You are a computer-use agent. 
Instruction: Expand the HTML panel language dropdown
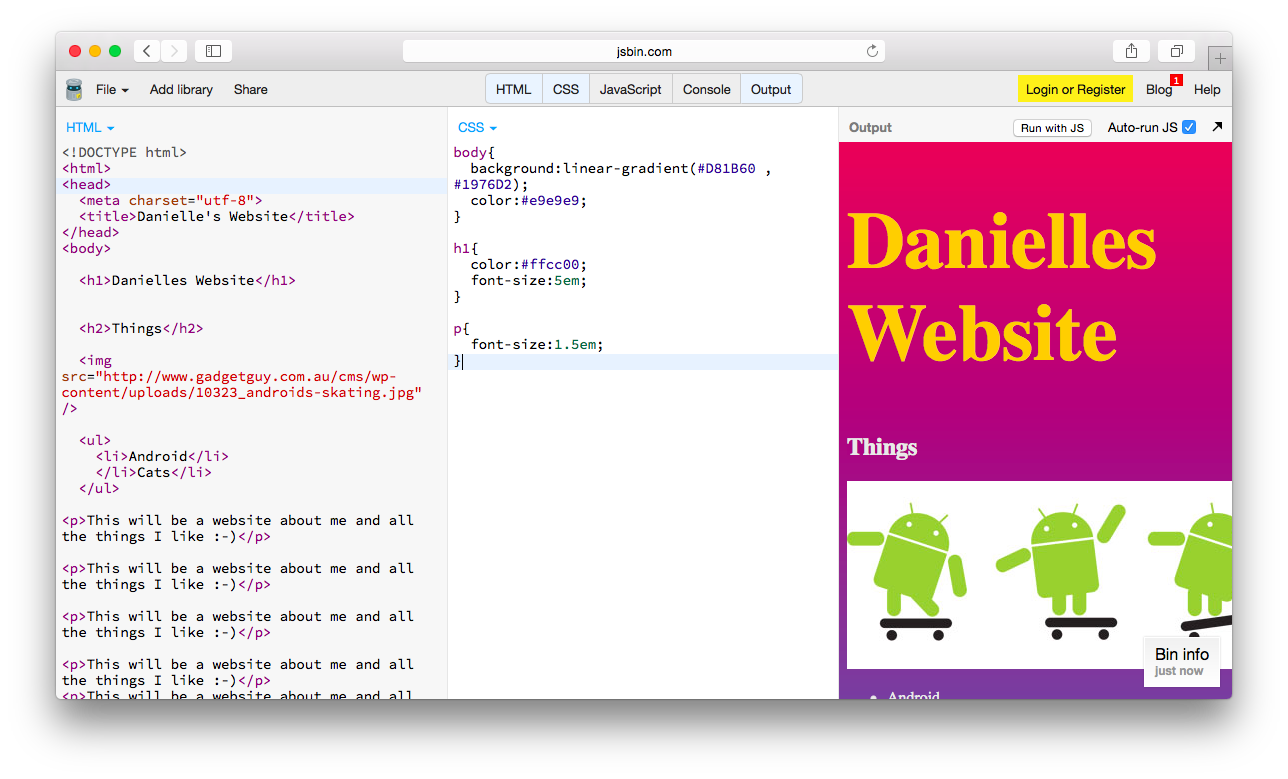coord(90,128)
